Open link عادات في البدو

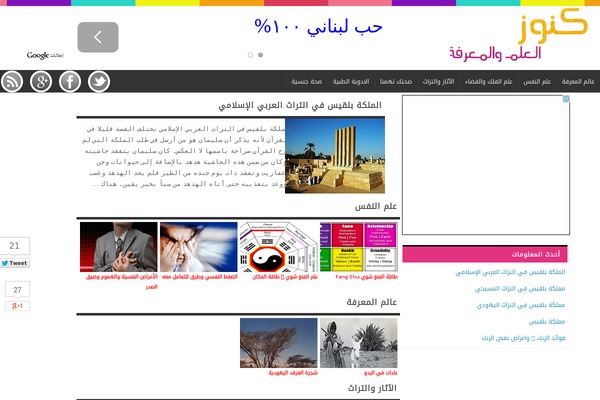381,373
